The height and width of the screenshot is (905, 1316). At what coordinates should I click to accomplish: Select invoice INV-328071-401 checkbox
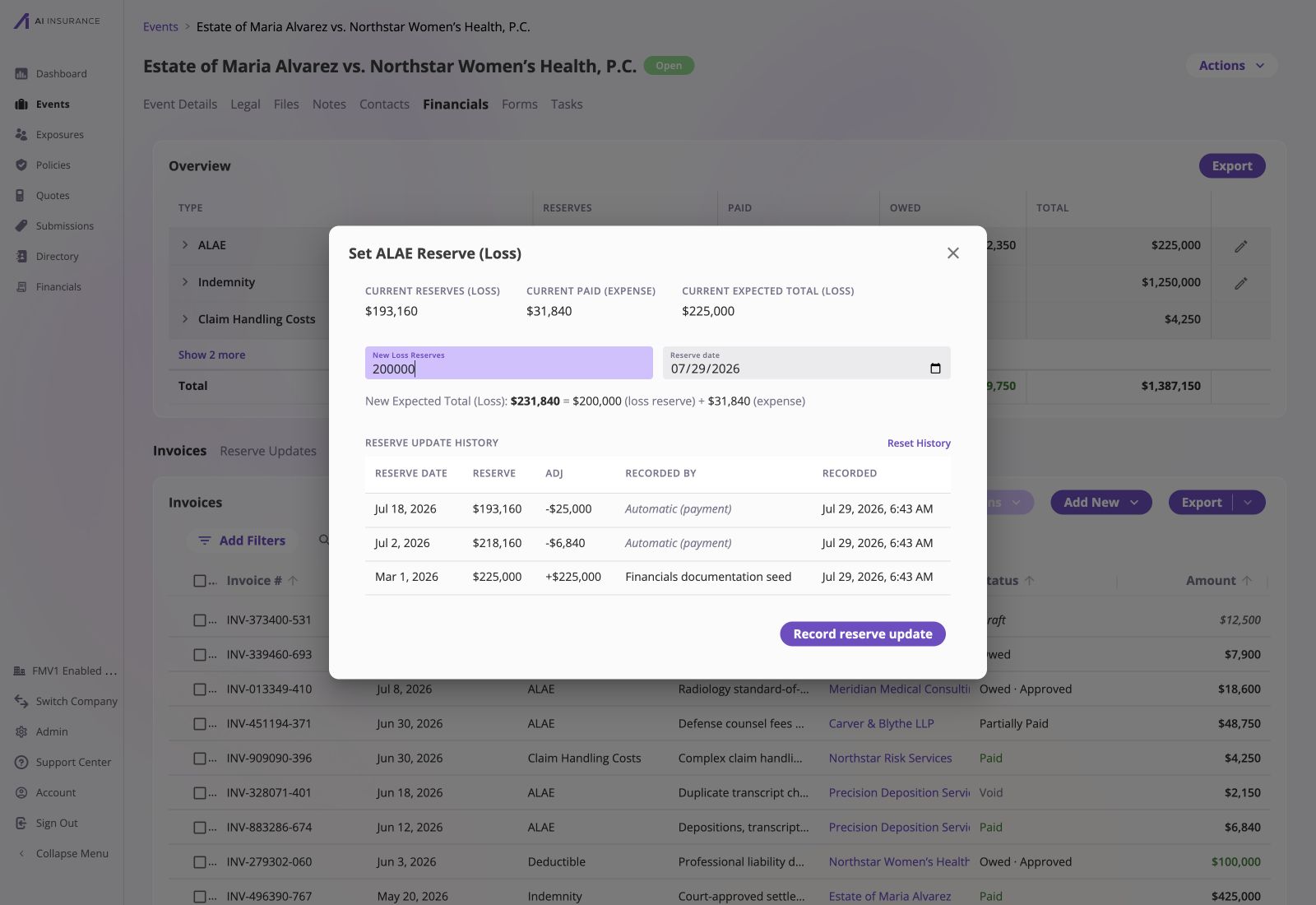(200, 793)
